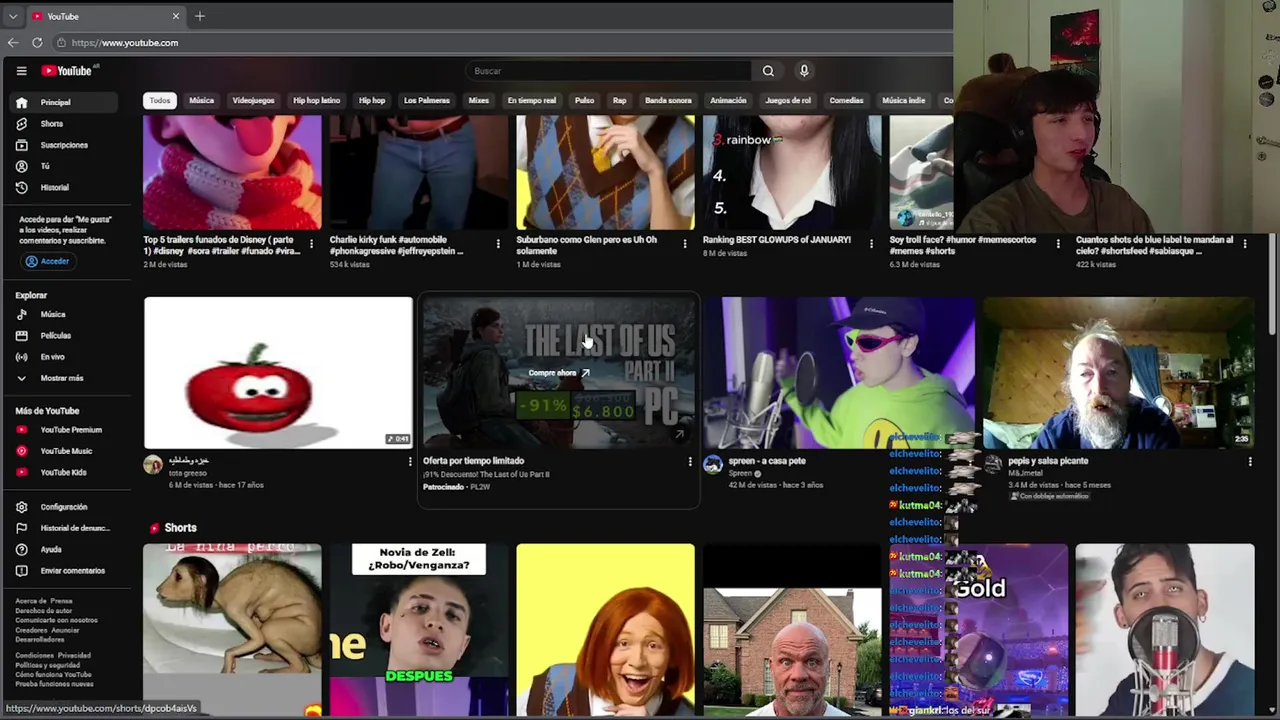Open browser tab search dropdown arrow
Viewport: 1280px width, 720px height.
point(13,16)
